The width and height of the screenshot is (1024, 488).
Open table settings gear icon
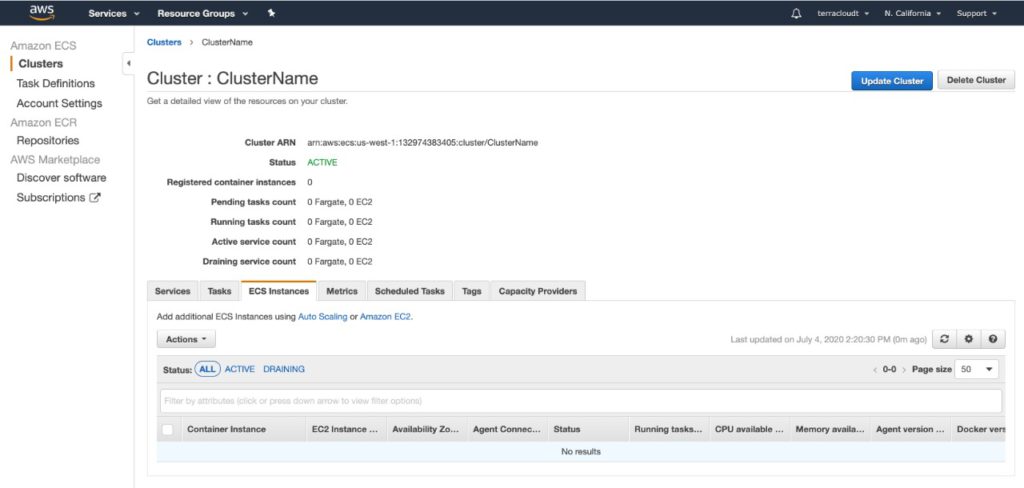pyautogui.click(x=968, y=340)
